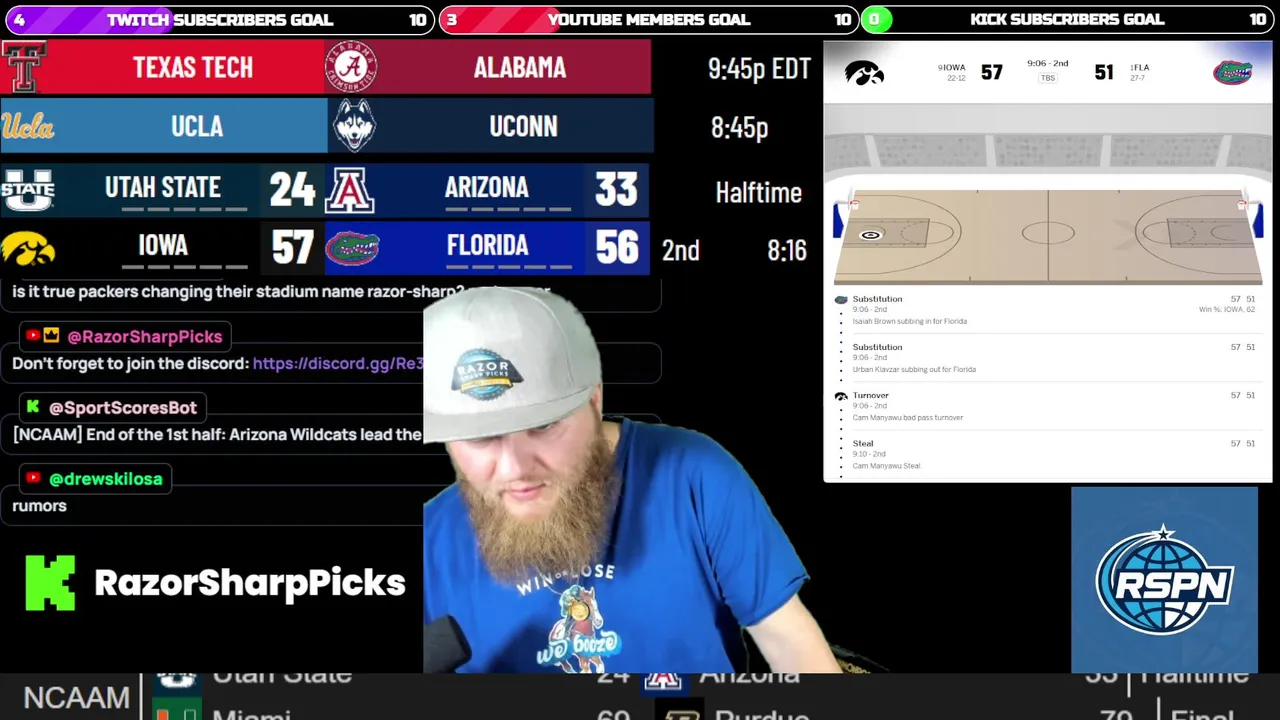Click the Utah State logo
Viewport: 1280px width, 720px height.
[27, 189]
